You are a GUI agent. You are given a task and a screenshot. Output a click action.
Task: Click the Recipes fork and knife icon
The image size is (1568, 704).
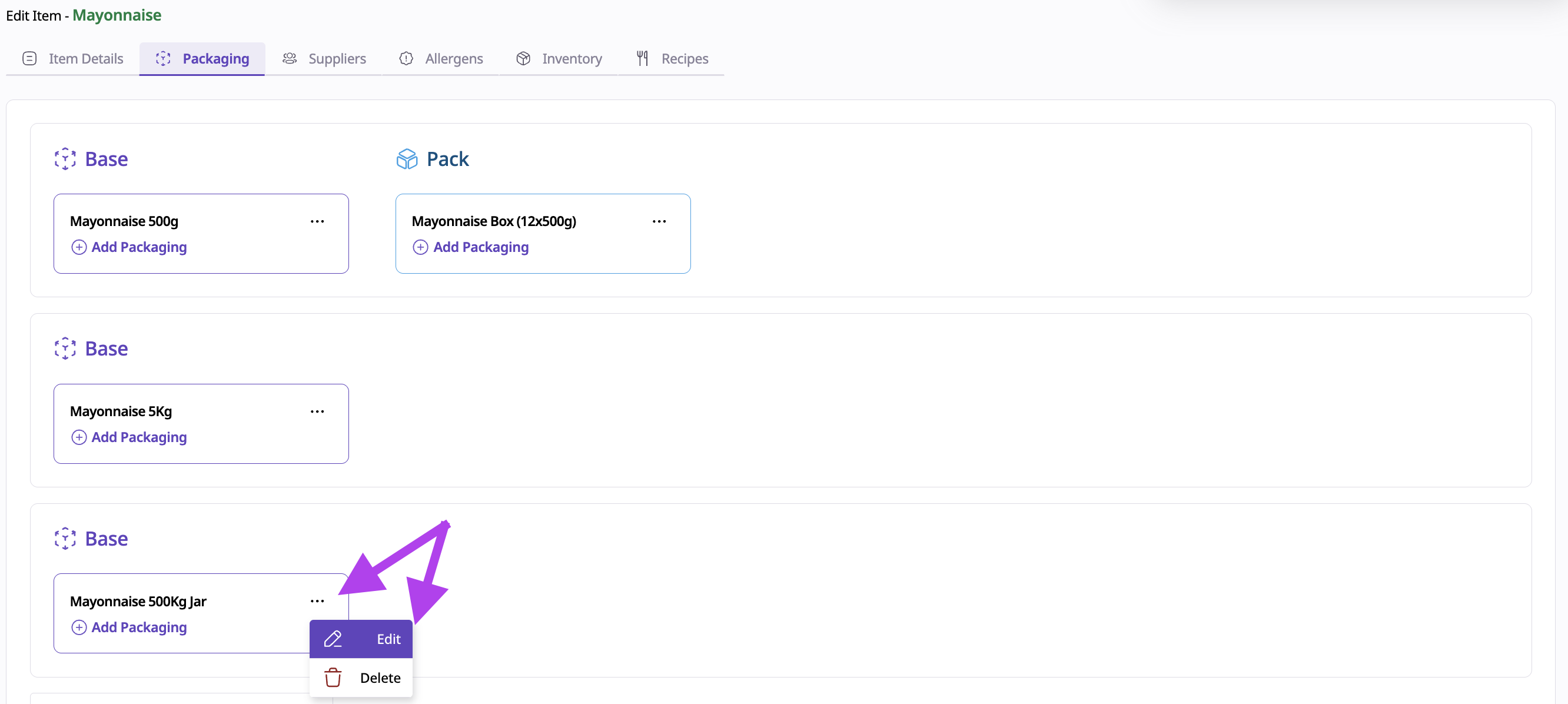click(x=642, y=58)
